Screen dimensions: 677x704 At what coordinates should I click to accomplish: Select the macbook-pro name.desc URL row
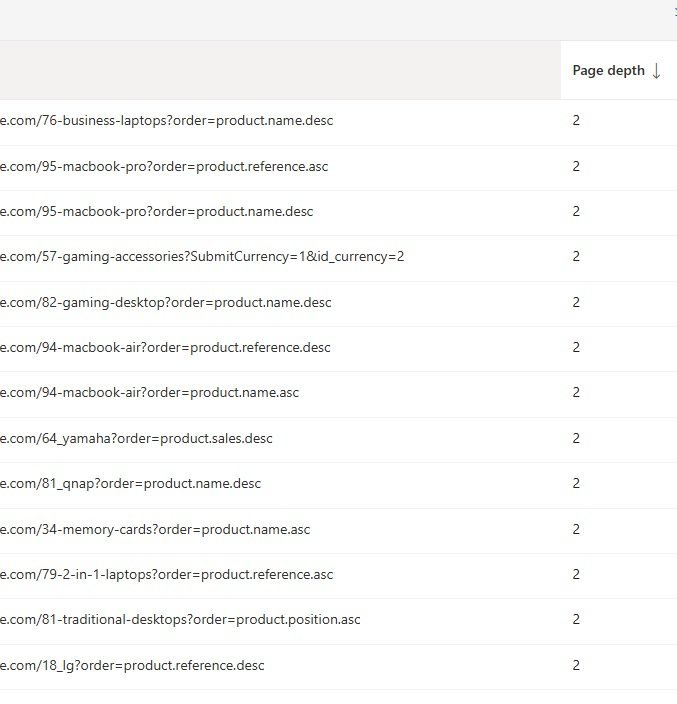[157, 212]
